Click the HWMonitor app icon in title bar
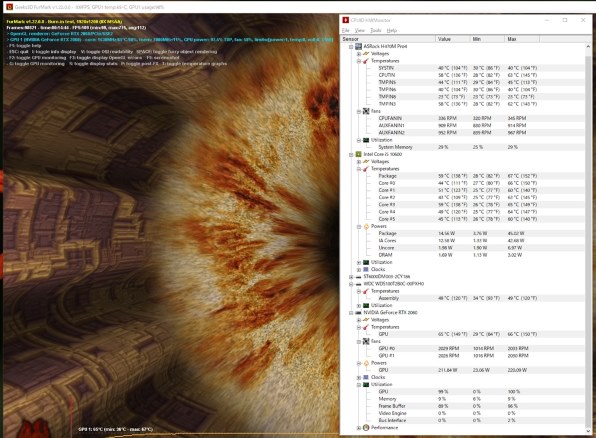 pos(346,20)
